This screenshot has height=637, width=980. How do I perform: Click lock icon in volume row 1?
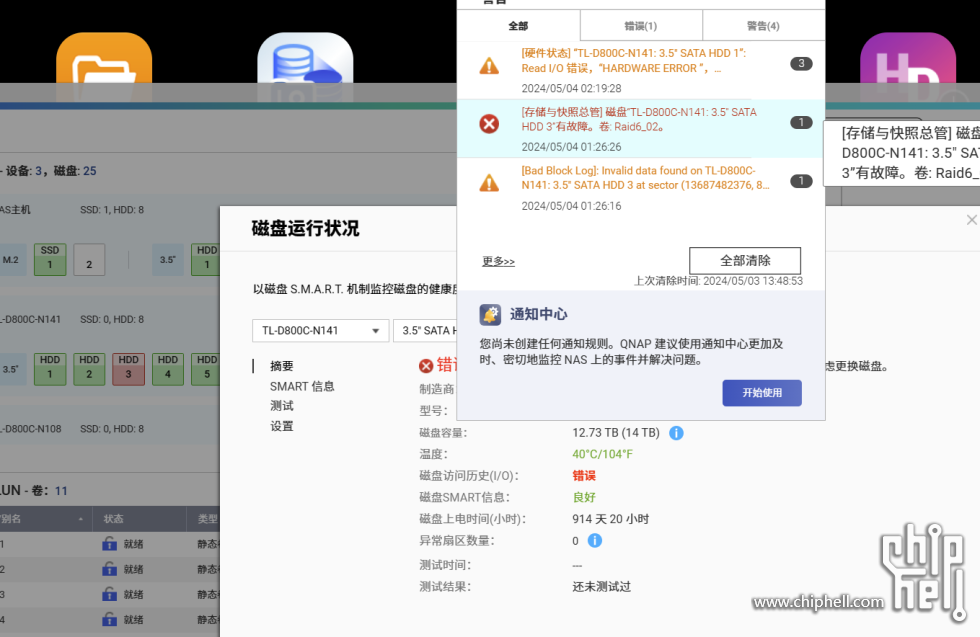pos(109,544)
